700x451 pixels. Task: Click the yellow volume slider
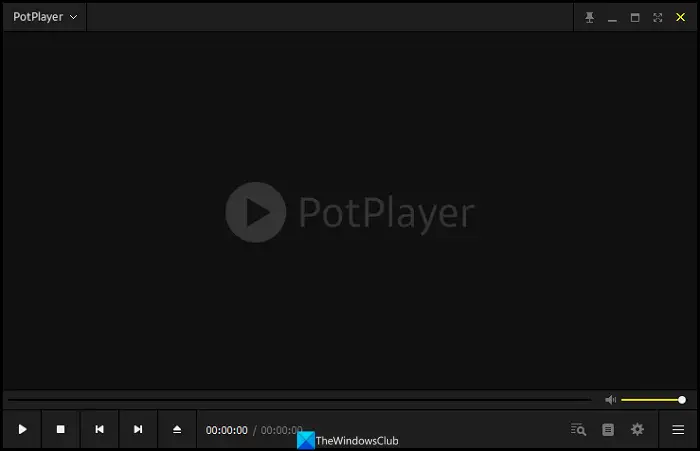click(x=653, y=400)
